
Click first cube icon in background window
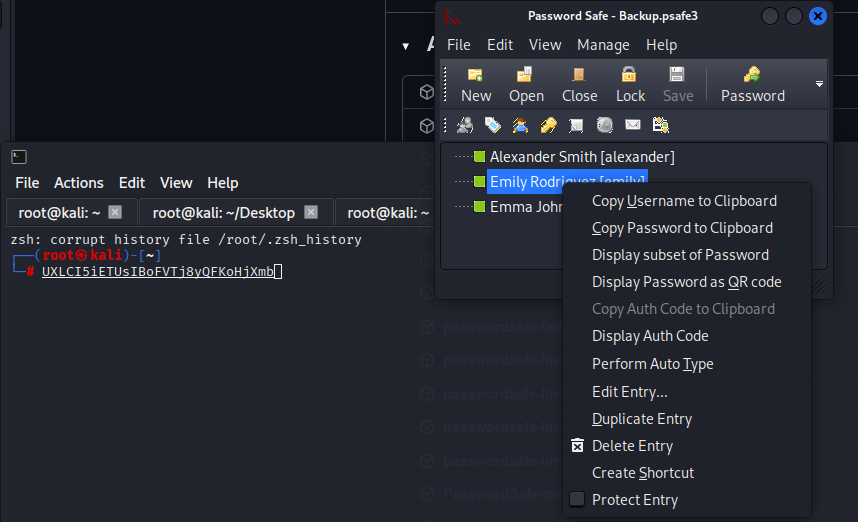pos(427,92)
